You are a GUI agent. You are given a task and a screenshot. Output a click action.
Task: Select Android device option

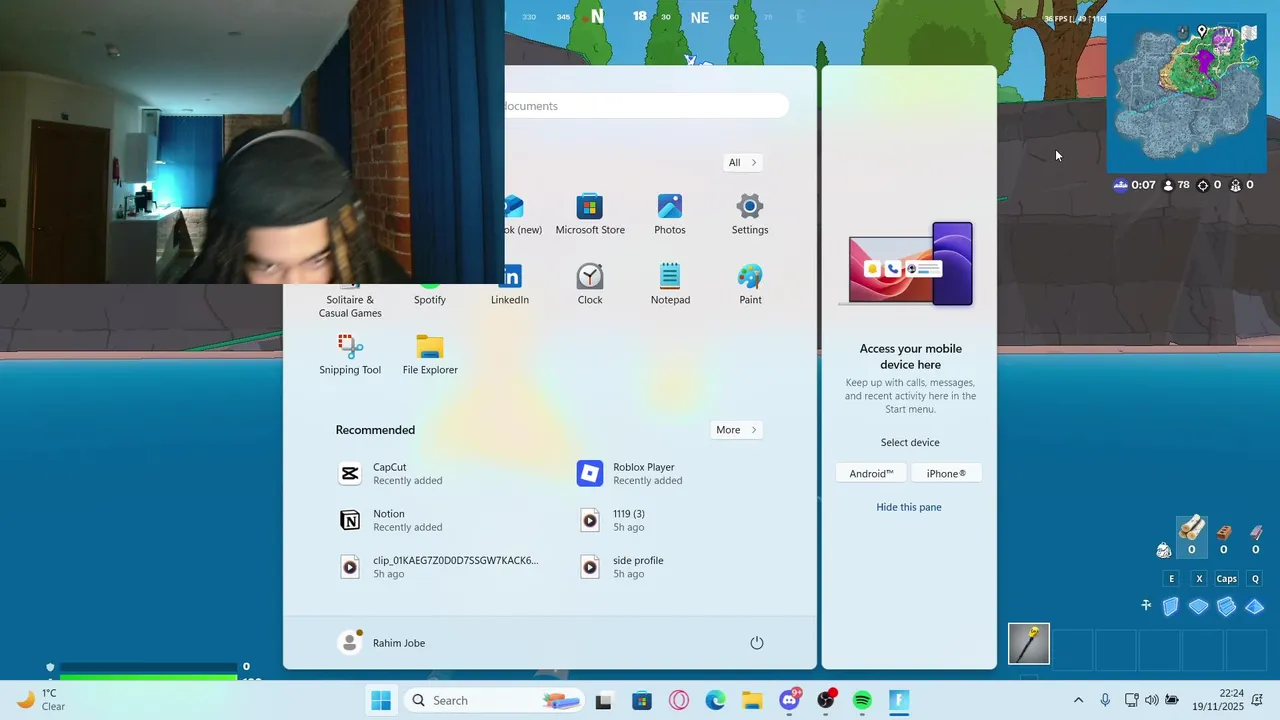pyautogui.click(x=871, y=474)
